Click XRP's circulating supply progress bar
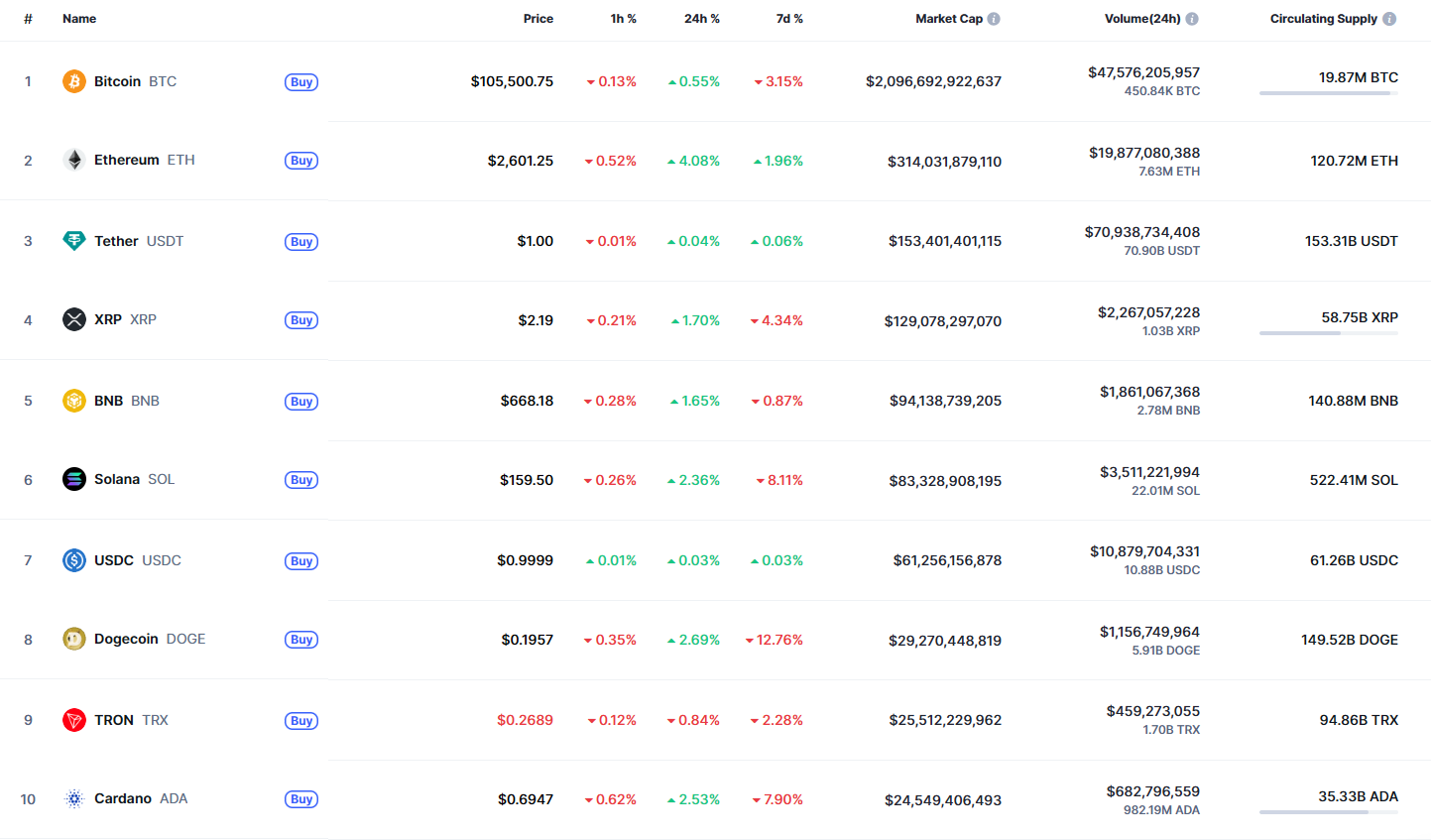 [x=1329, y=333]
